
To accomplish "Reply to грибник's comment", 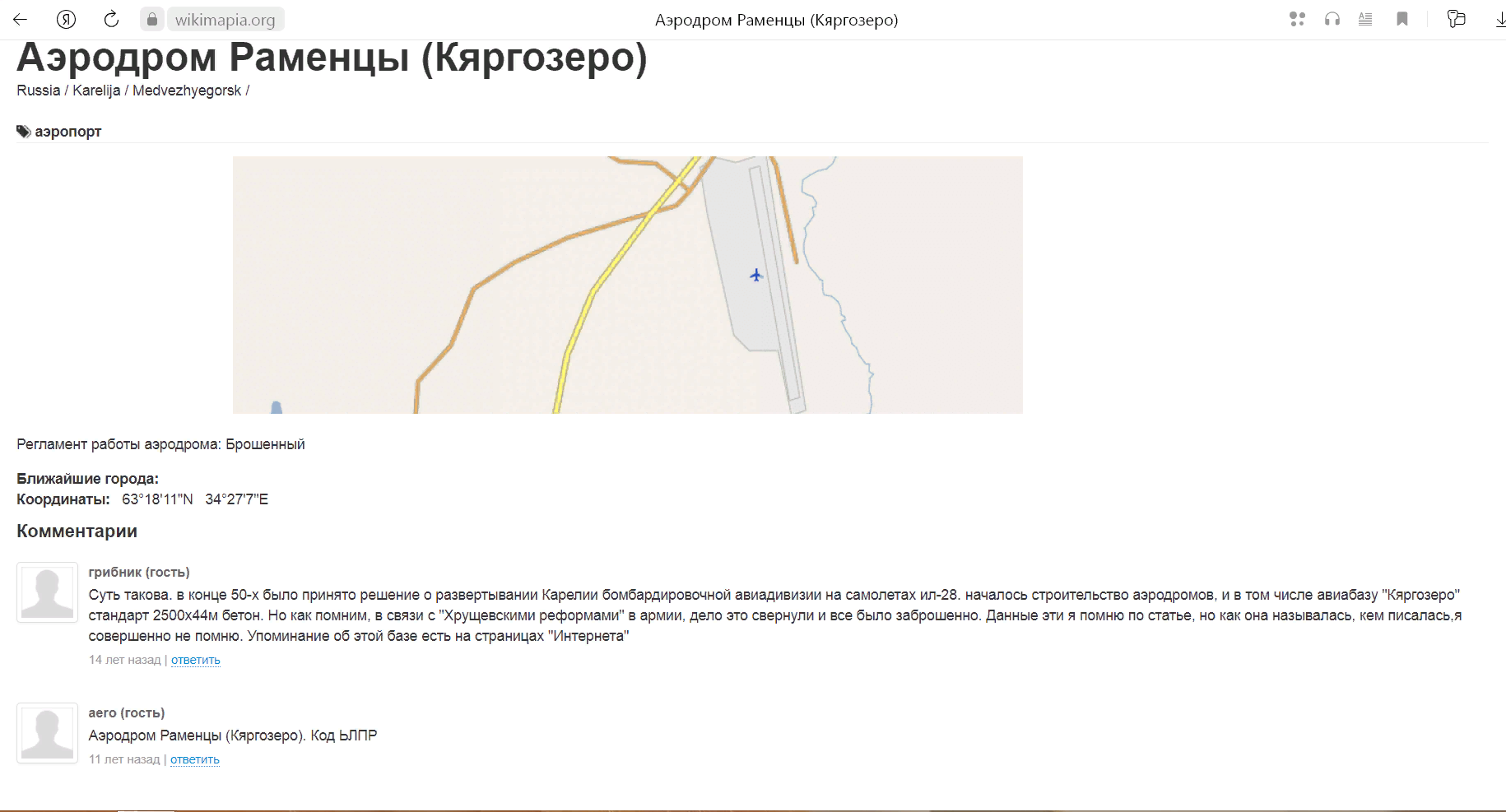I will pyautogui.click(x=195, y=660).
